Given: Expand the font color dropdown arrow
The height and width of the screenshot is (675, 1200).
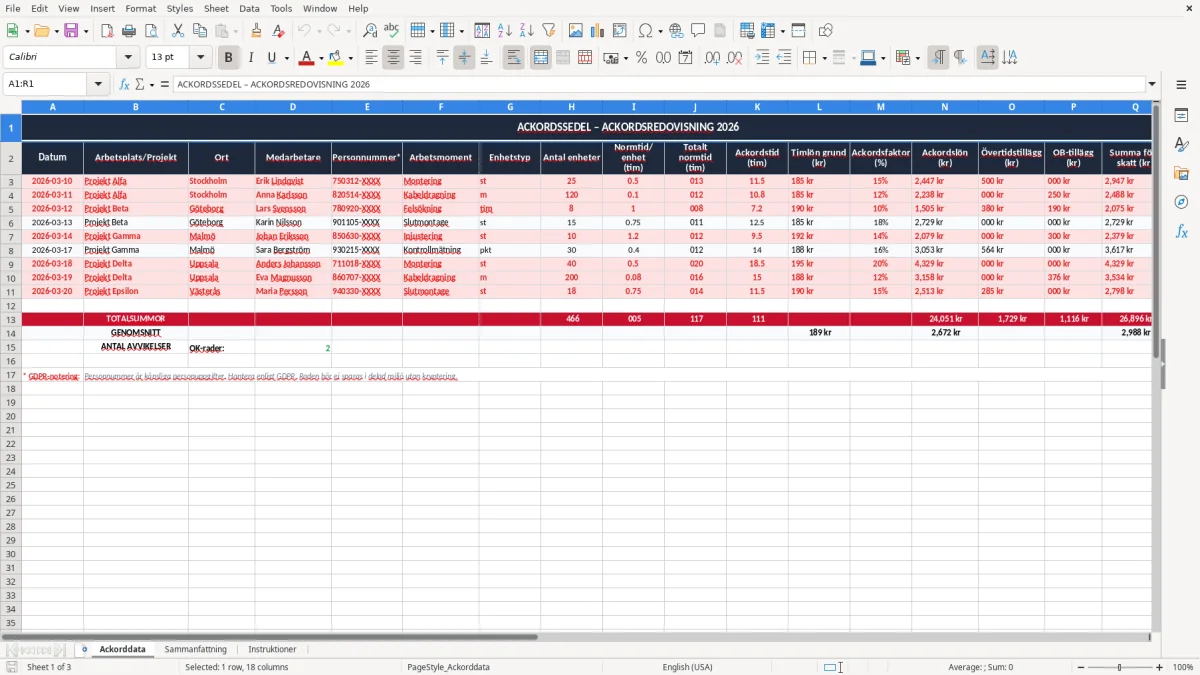Looking at the screenshot, I should 321,58.
